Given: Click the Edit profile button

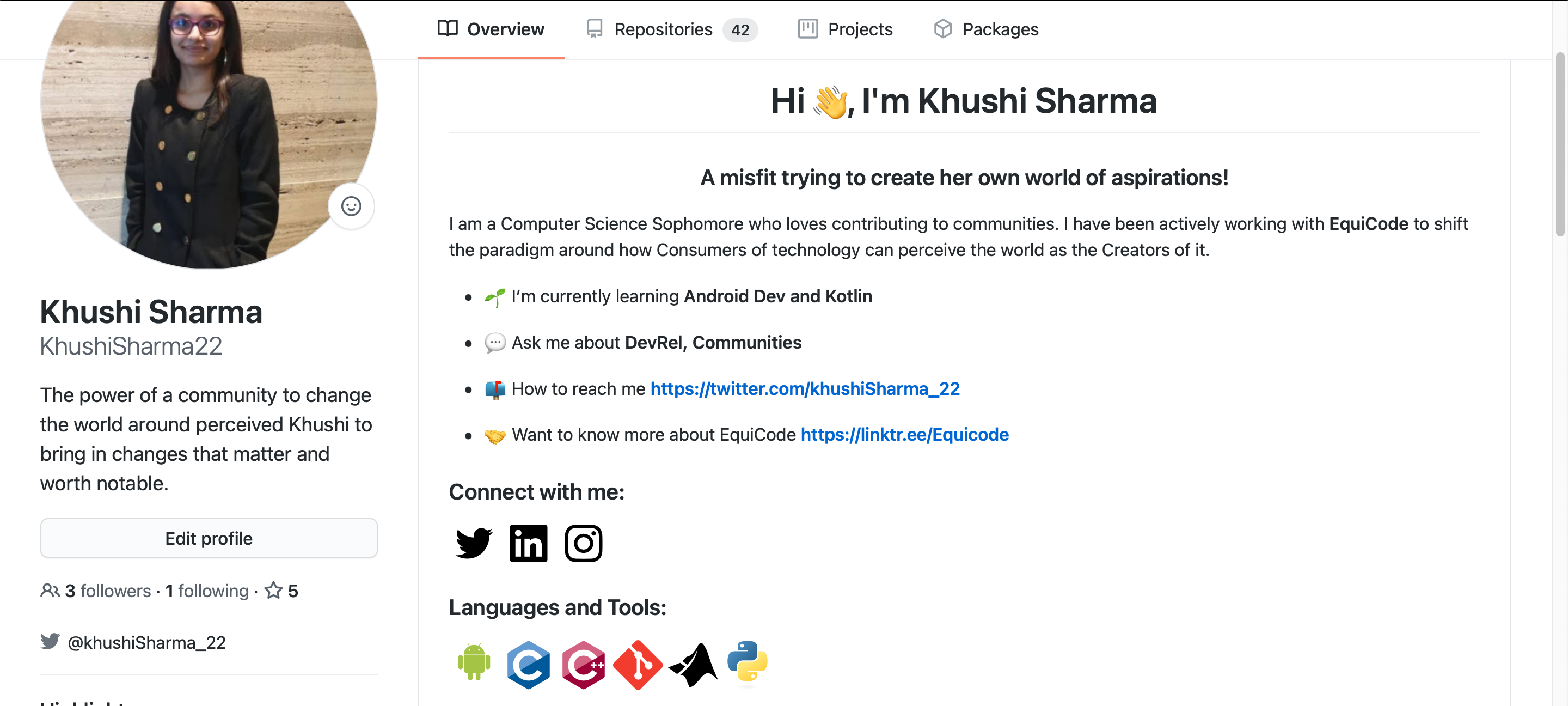Looking at the screenshot, I should click(209, 538).
